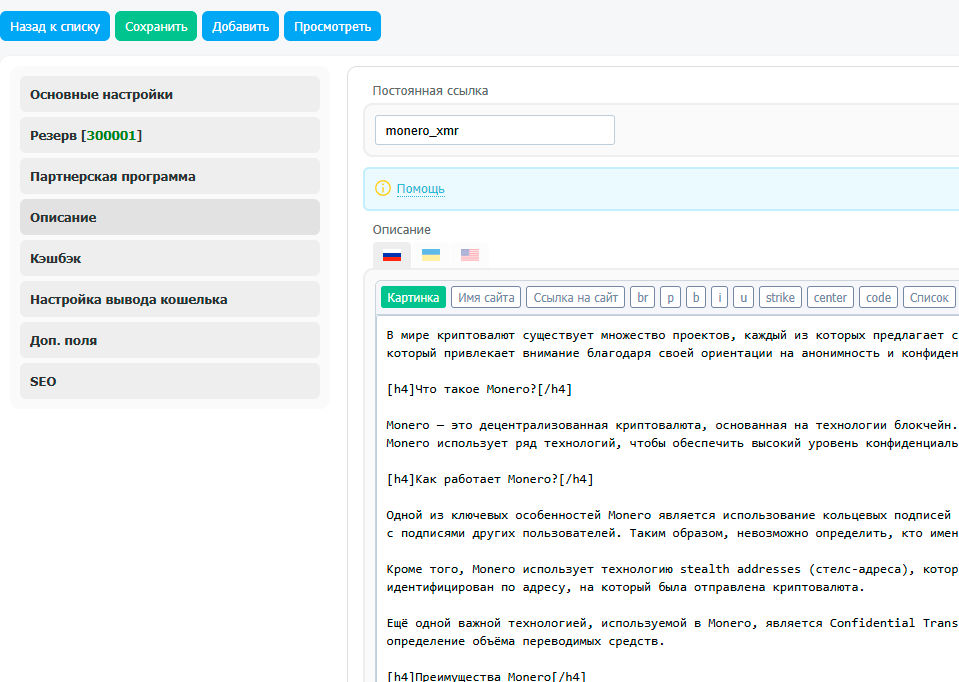959x682 pixels.
Task: Insert paragraph tag with p button
Action: 670,297
